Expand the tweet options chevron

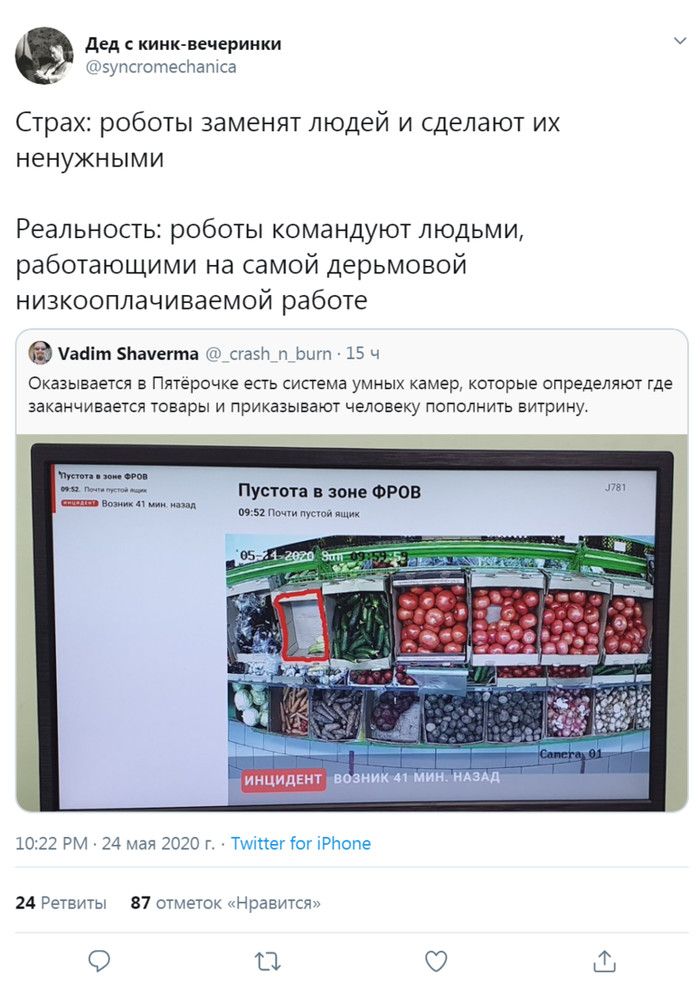680,42
